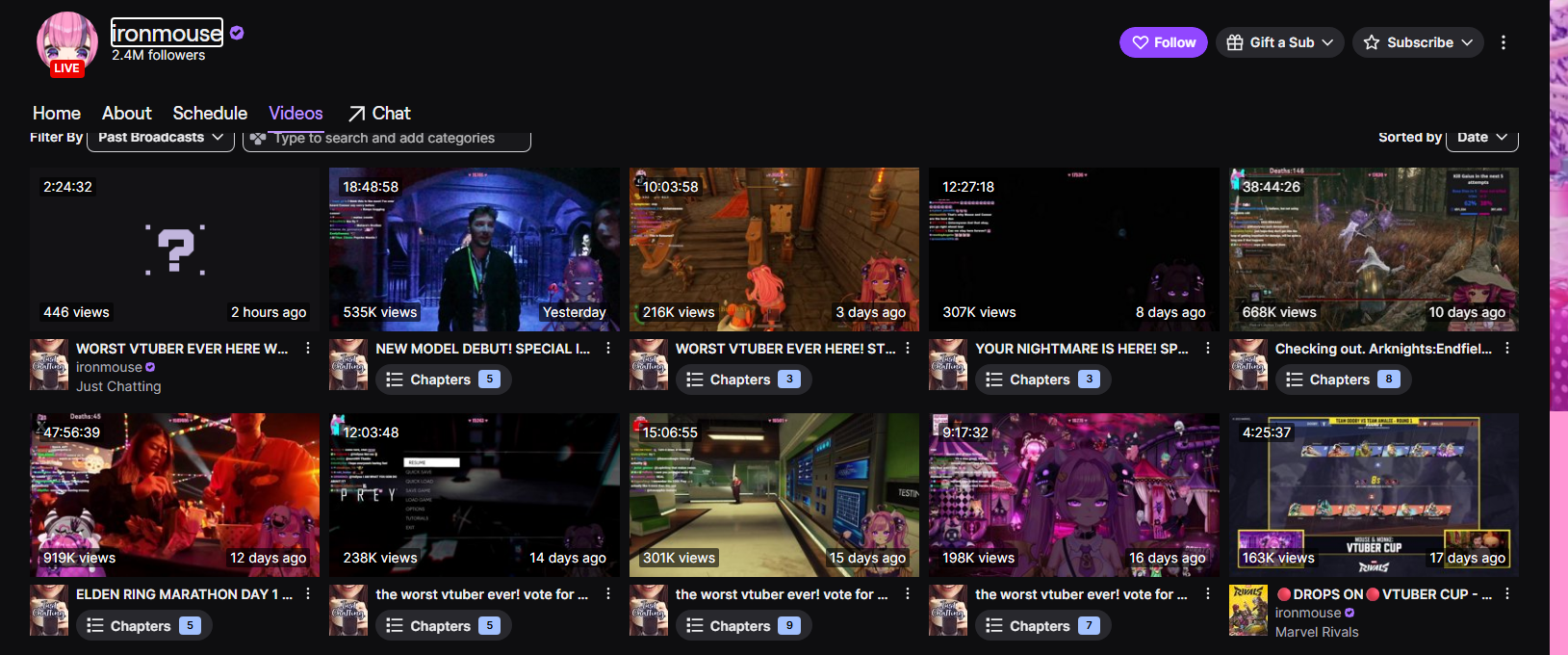The width and height of the screenshot is (1568, 655).
Task: Select the Videos tab
Action: click(x=296, y=113)
